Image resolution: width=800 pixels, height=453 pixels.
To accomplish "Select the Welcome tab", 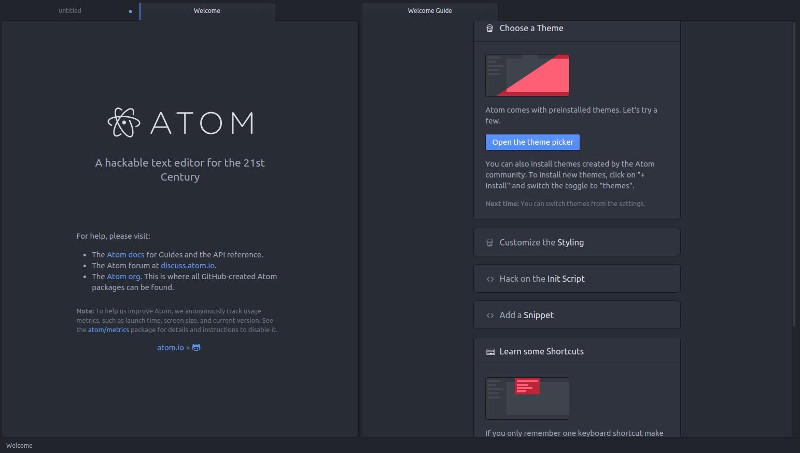I will [x=207, y=11].
